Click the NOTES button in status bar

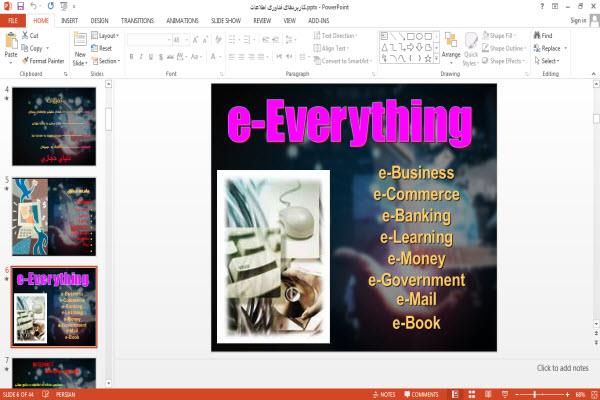pyautogui.click(x=384, y=394)
